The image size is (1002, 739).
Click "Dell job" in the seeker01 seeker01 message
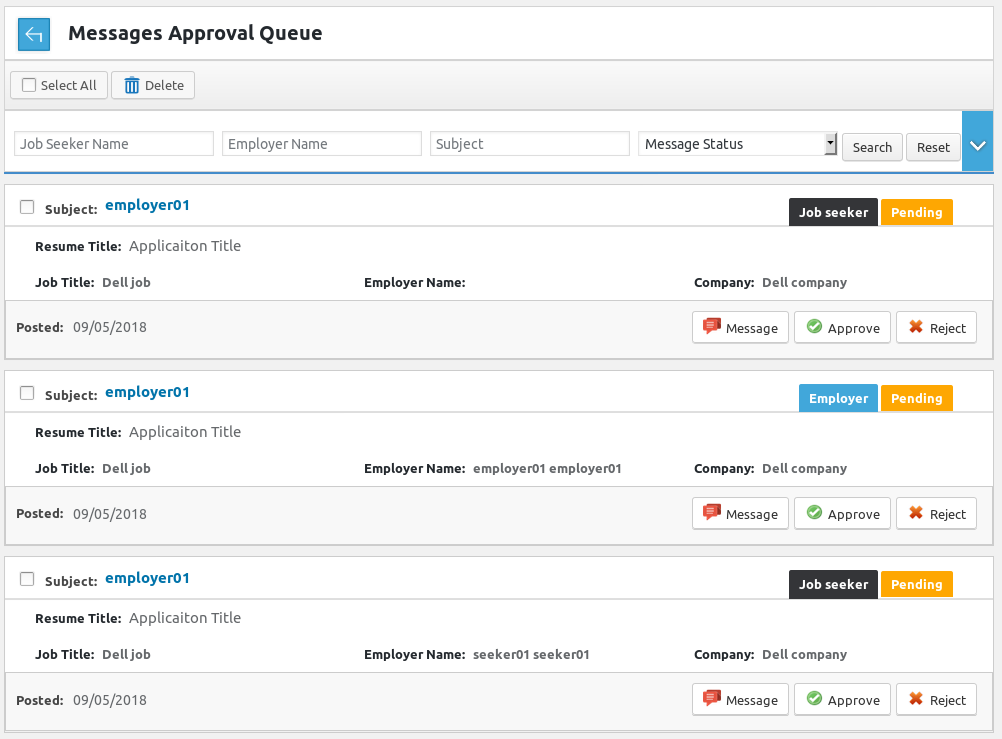127,655
